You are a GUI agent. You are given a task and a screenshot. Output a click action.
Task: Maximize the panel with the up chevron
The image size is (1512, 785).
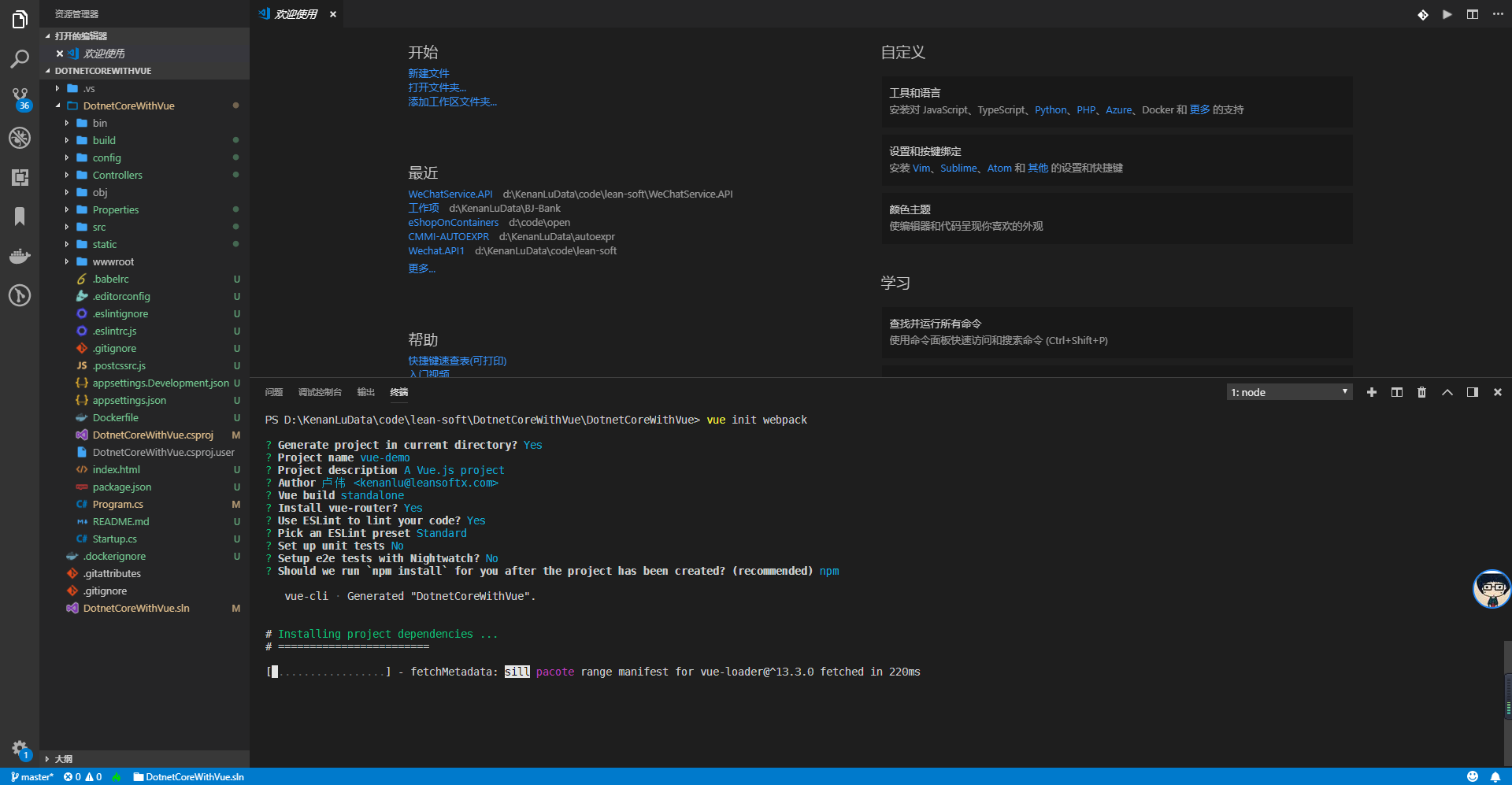coord(1447,392)
